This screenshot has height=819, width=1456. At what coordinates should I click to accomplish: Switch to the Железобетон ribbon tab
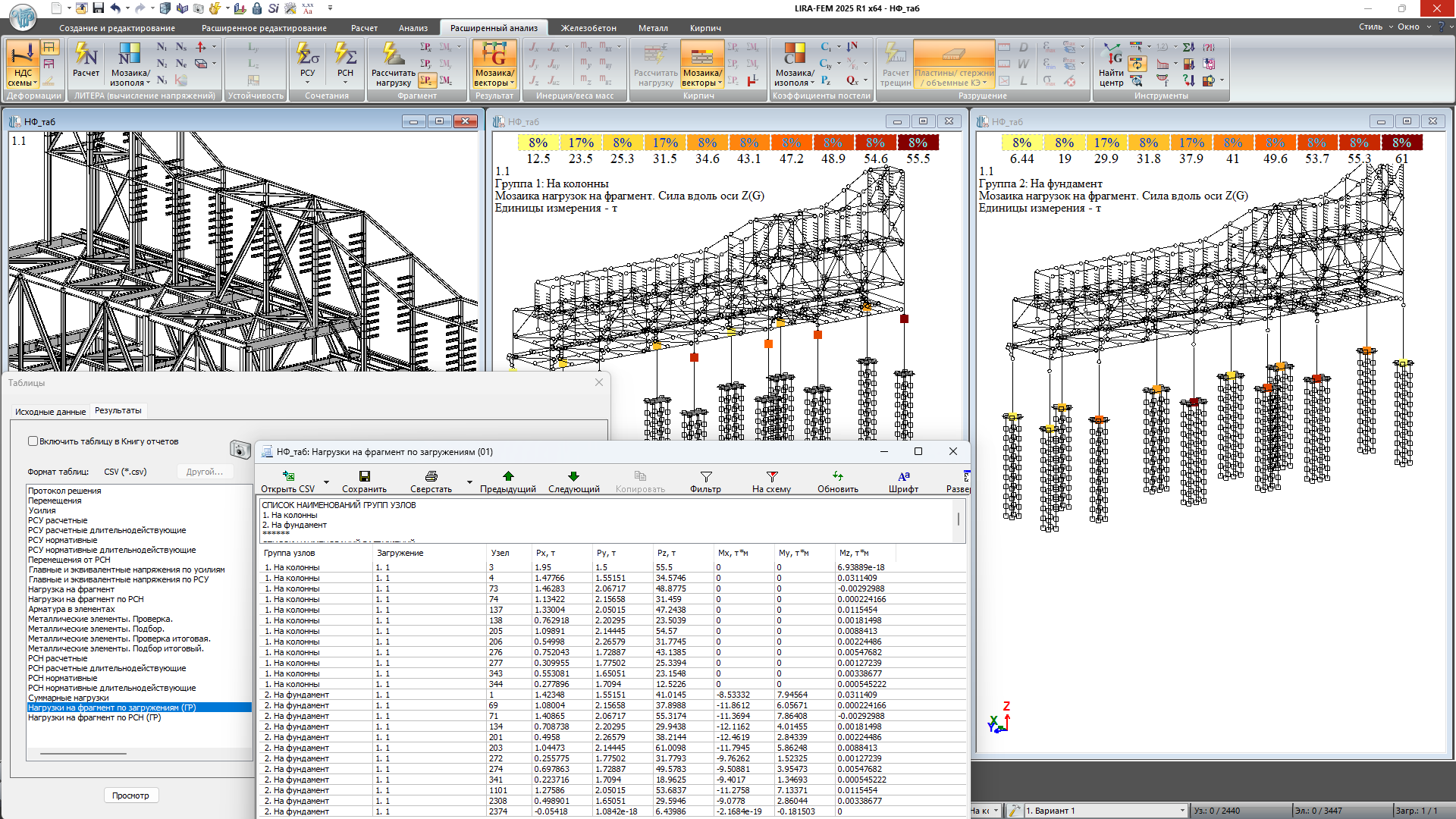click(588, 28)
